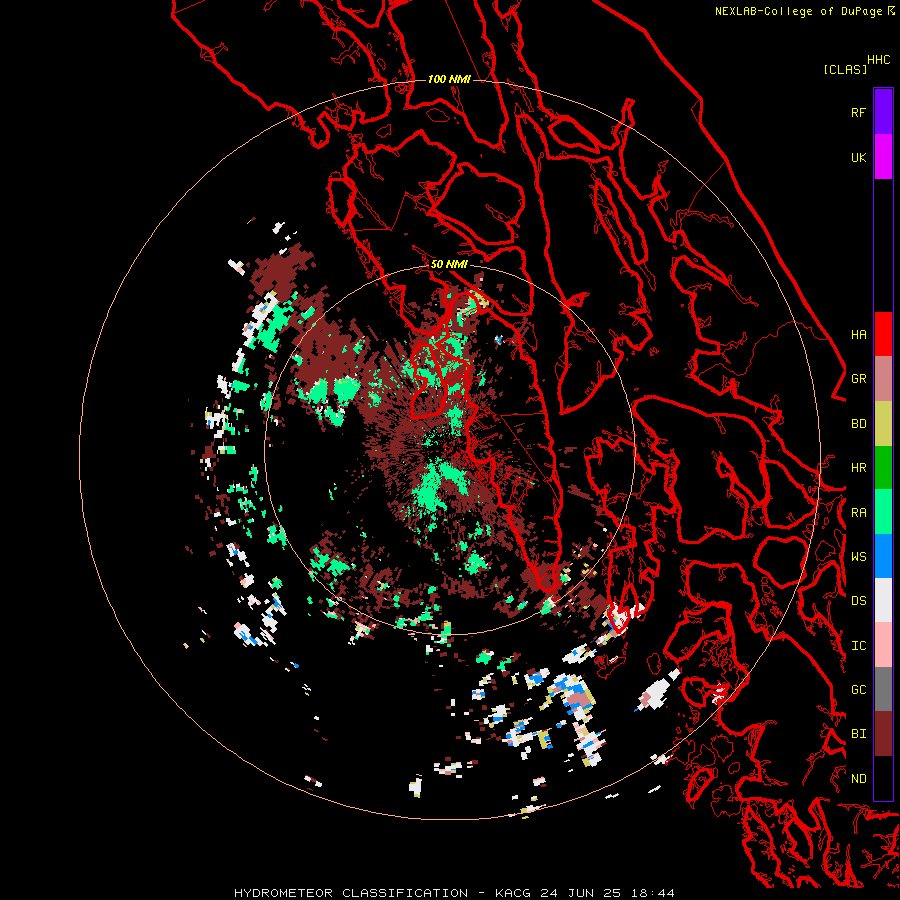This screenshot has height=900, width=900.
Task: Click the RA bright green legend swatch
Action: pyautogui.click(x=883, y=512)
